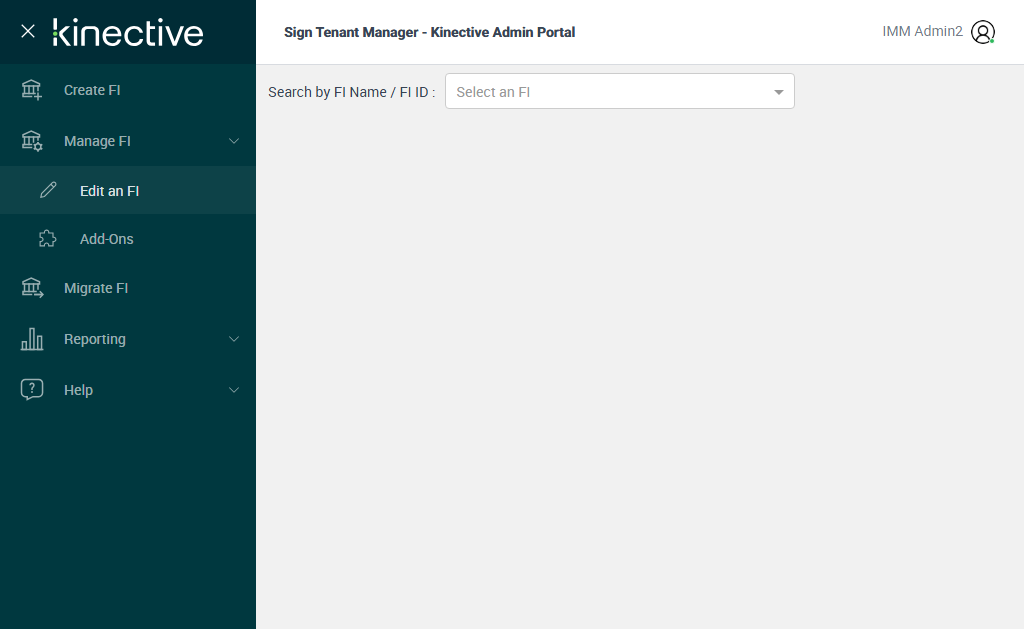Viewport: 1024px width, 629px height.
Task: Click the Kinective logo
Action: pos(128,33)
